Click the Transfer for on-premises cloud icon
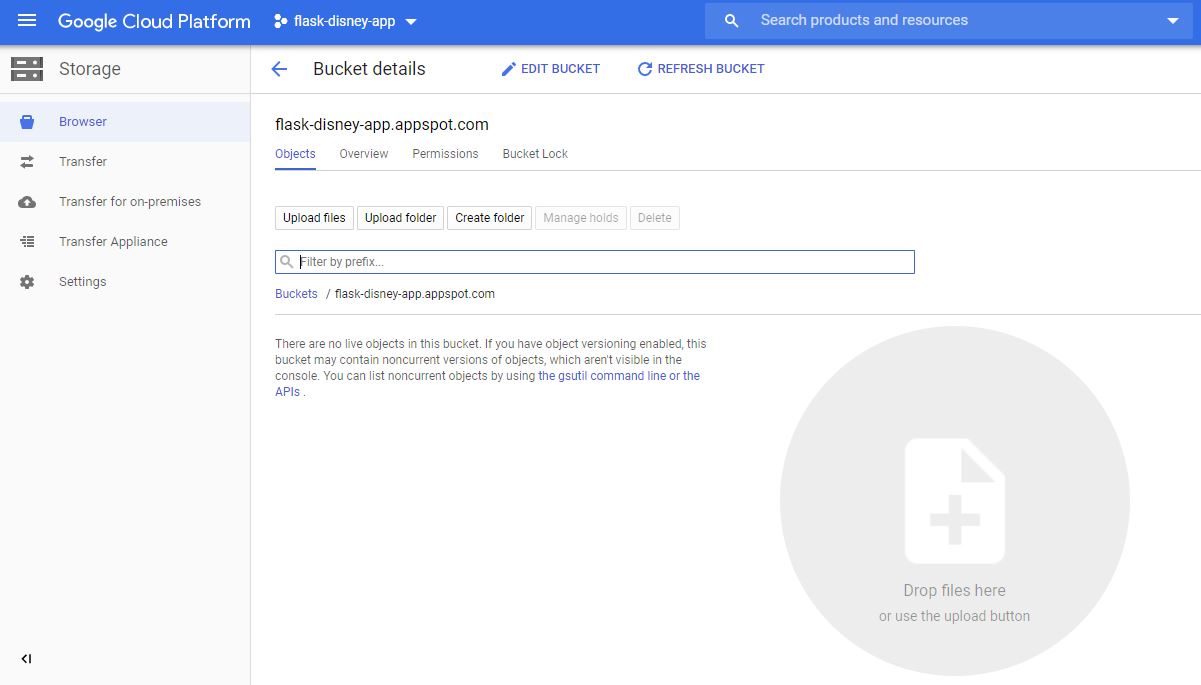 27,202
